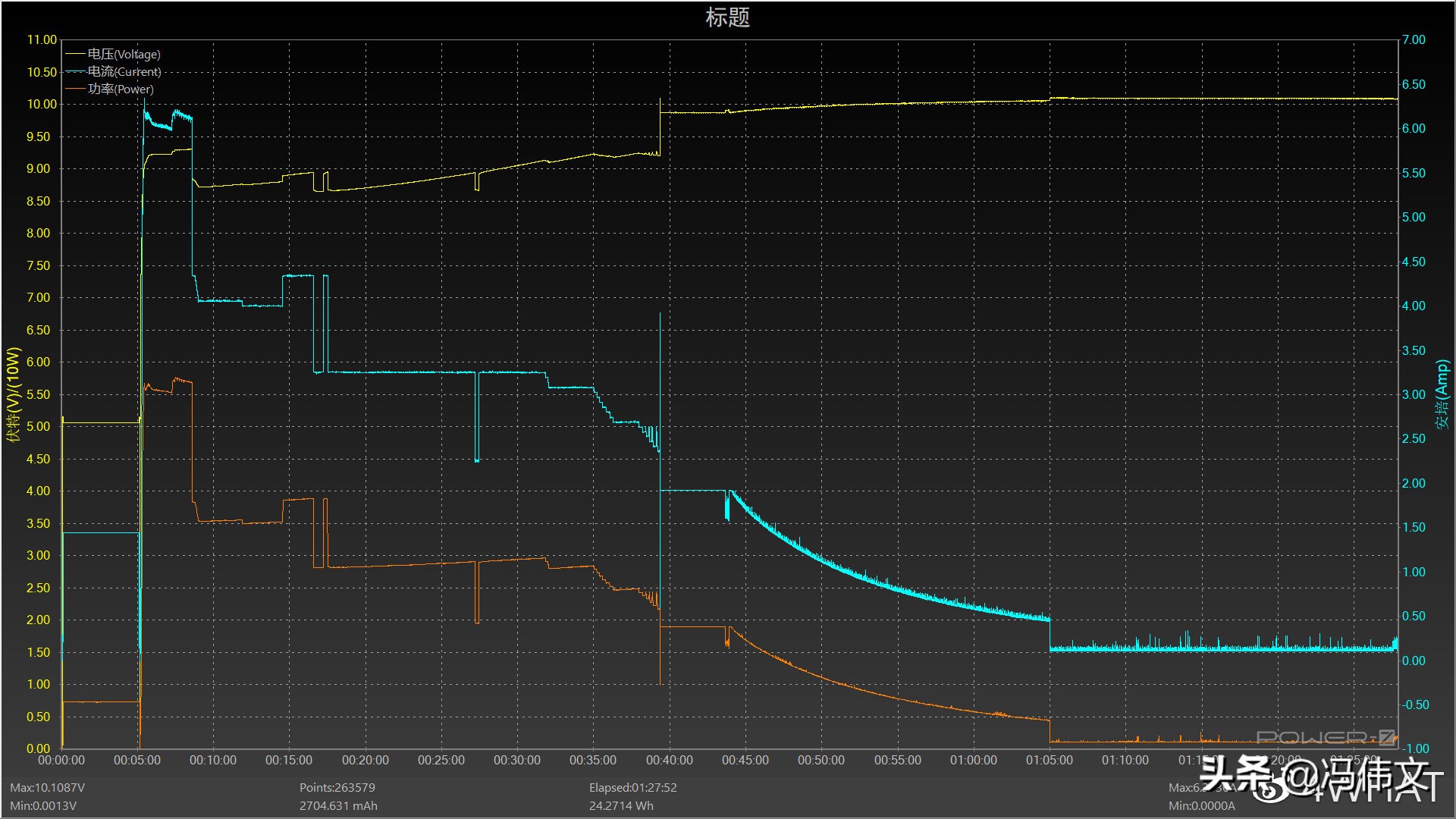
Task: Click the 伏特(V)/(10W) left axis label
Action: click(13, 394)
